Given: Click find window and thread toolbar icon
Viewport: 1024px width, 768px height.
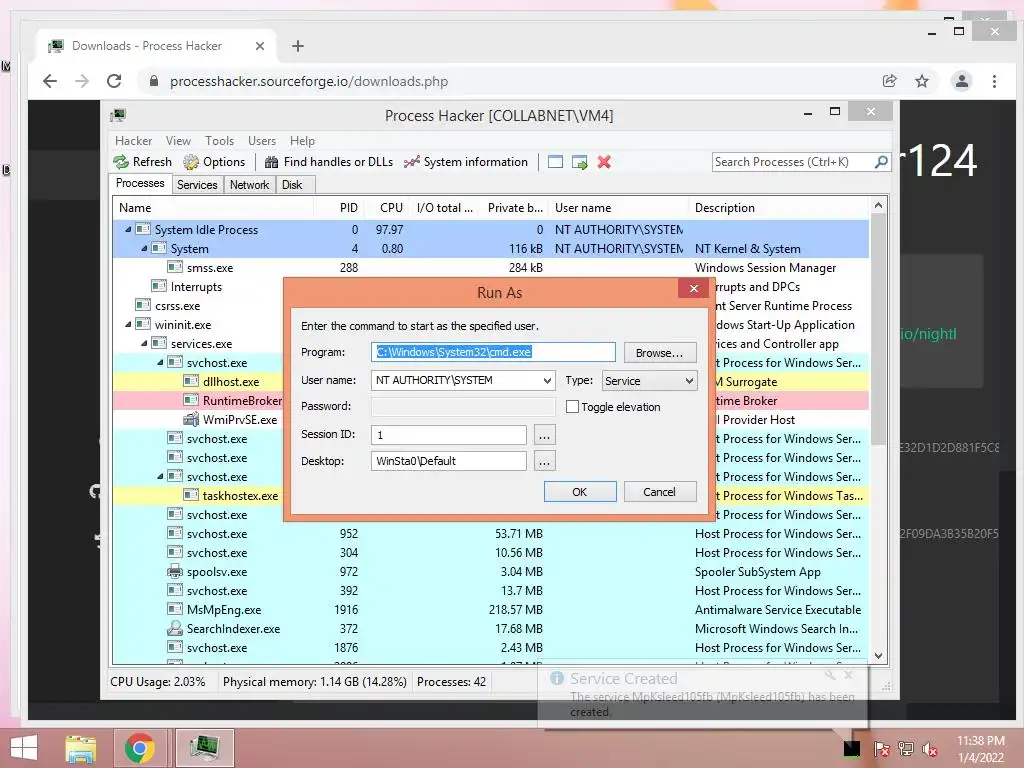Looking at the screenshot, I should (579, 162).
